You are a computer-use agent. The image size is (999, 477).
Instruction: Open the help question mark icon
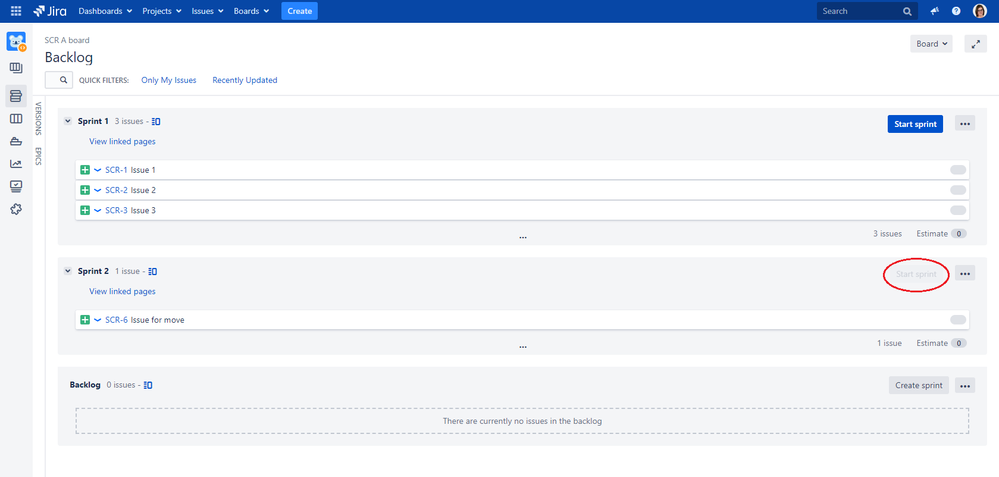956,11
